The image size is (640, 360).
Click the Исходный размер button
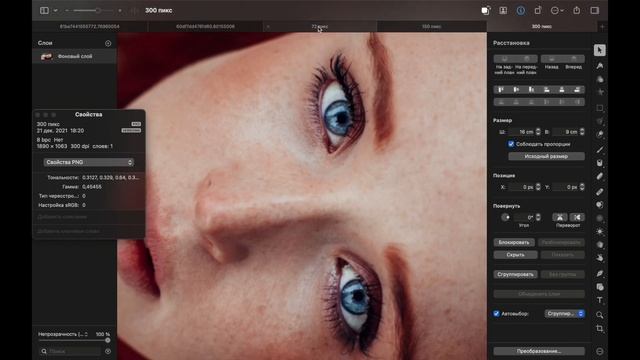coord(546,156)
